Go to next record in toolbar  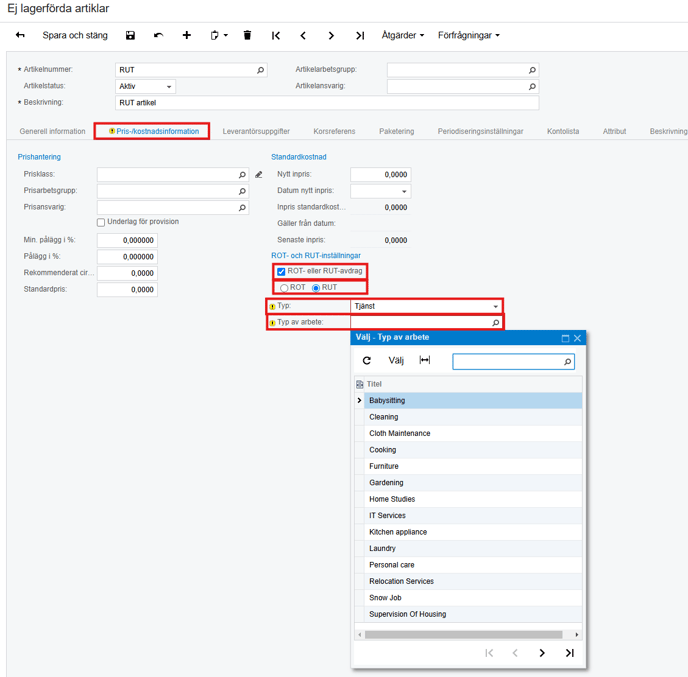point(331,36)
